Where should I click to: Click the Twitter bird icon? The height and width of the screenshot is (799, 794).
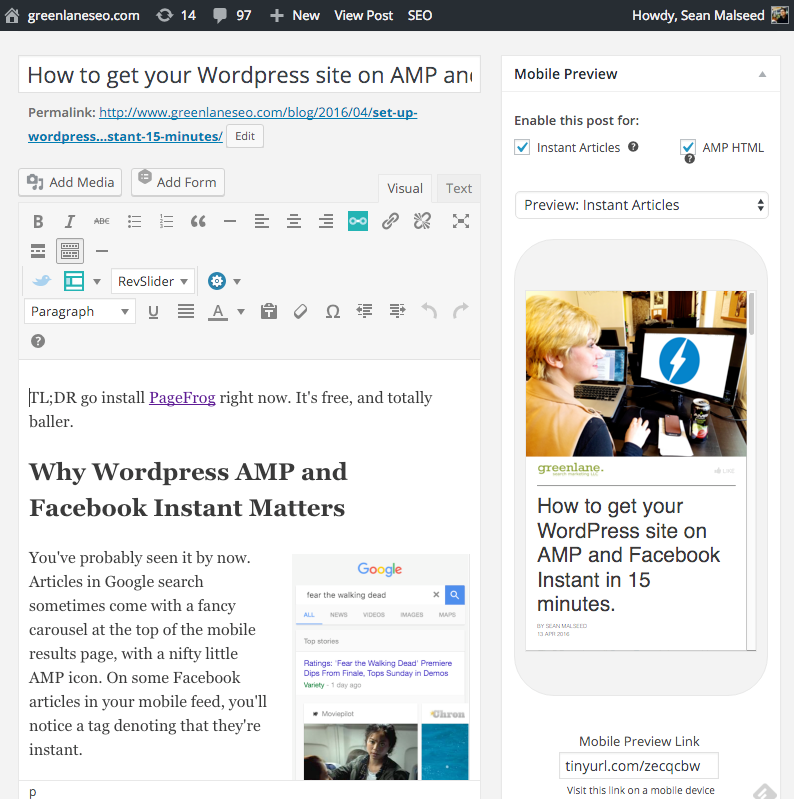click(x=42, y=281)
